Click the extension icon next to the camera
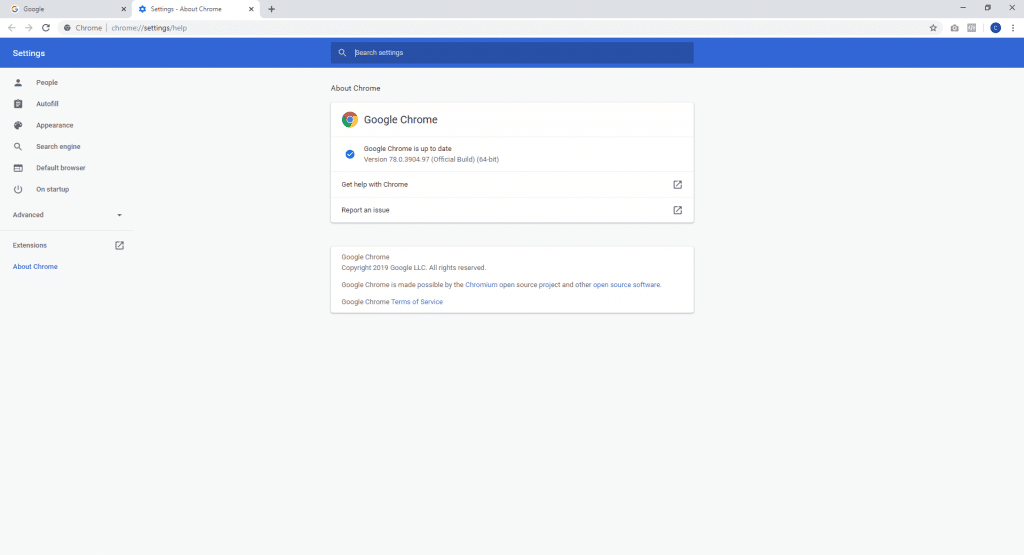This screenshot has width=1024, height=555. pyautogui.click(x=972, y=28)
